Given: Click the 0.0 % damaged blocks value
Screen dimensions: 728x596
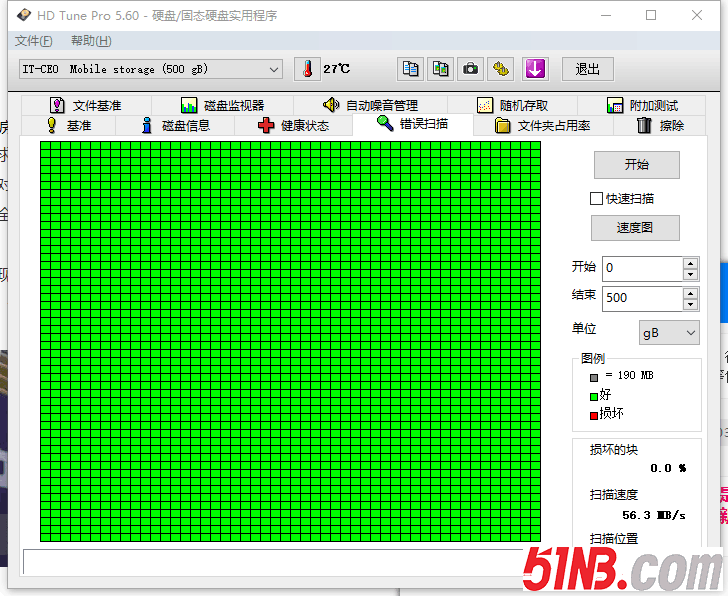Looking at the screenshot, I should [x=668, y=468].
